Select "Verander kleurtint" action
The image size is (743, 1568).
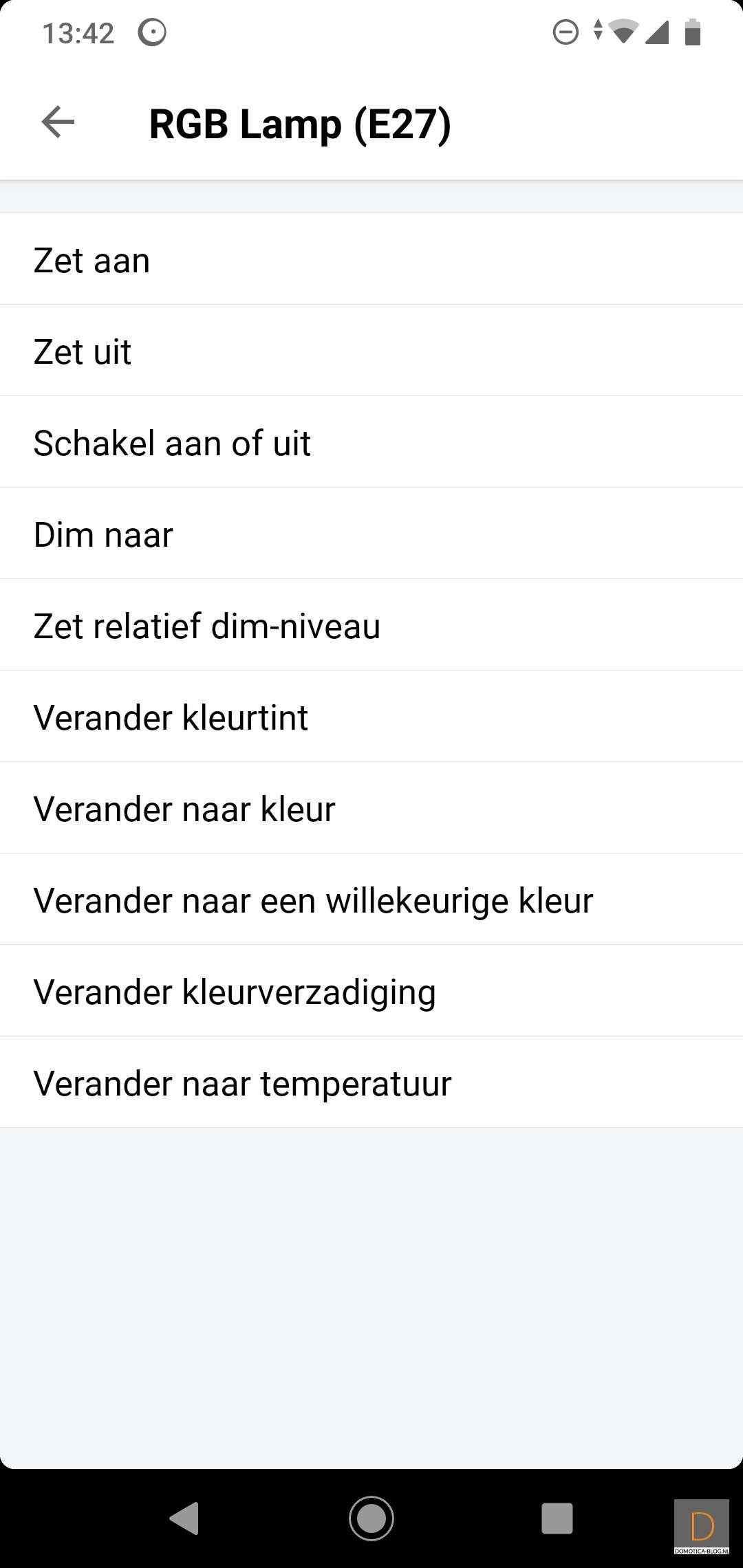pyautogui.click(x=371, y=717)
